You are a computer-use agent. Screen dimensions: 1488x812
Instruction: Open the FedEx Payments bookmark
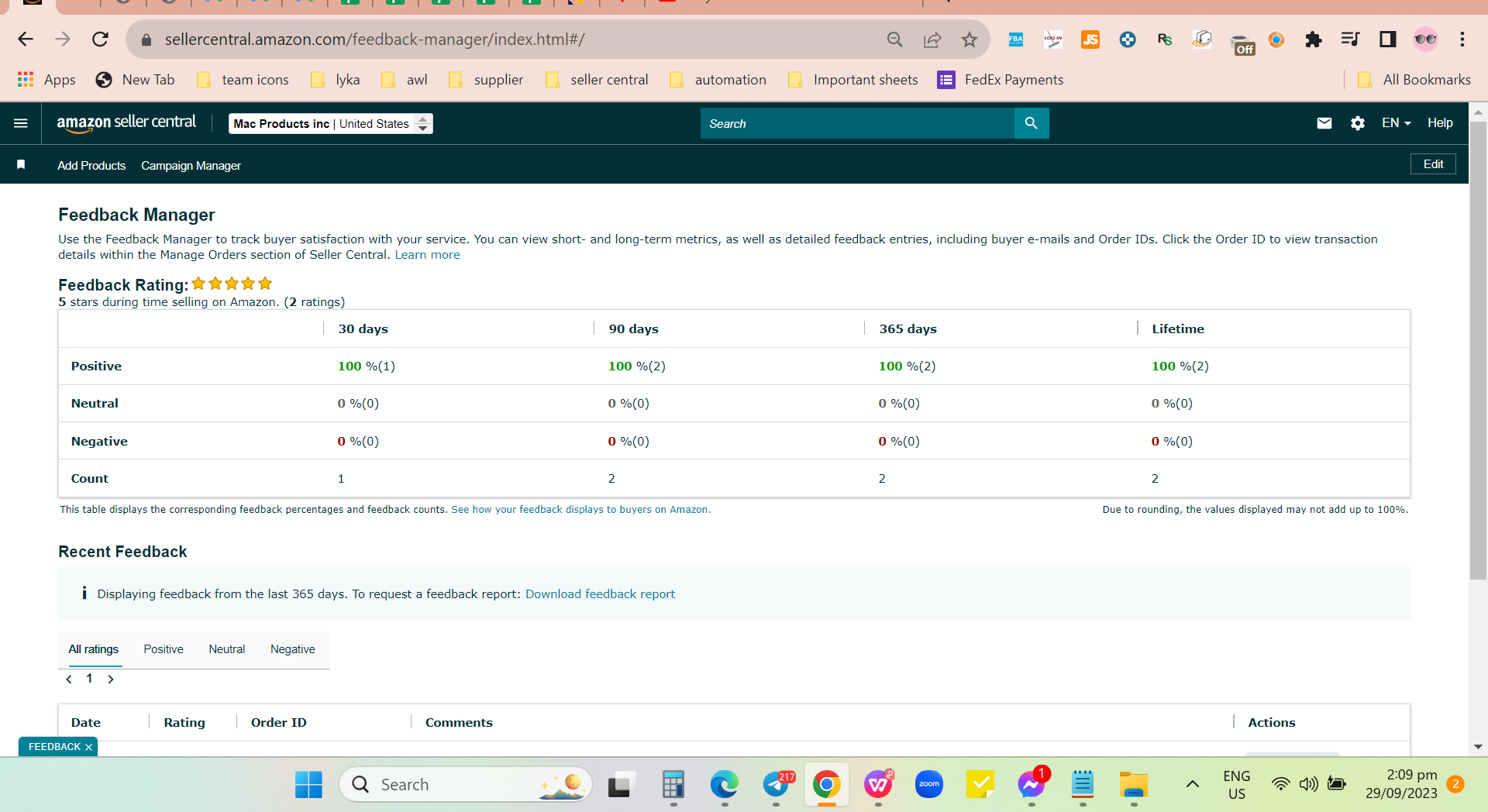coord(1001,80)
